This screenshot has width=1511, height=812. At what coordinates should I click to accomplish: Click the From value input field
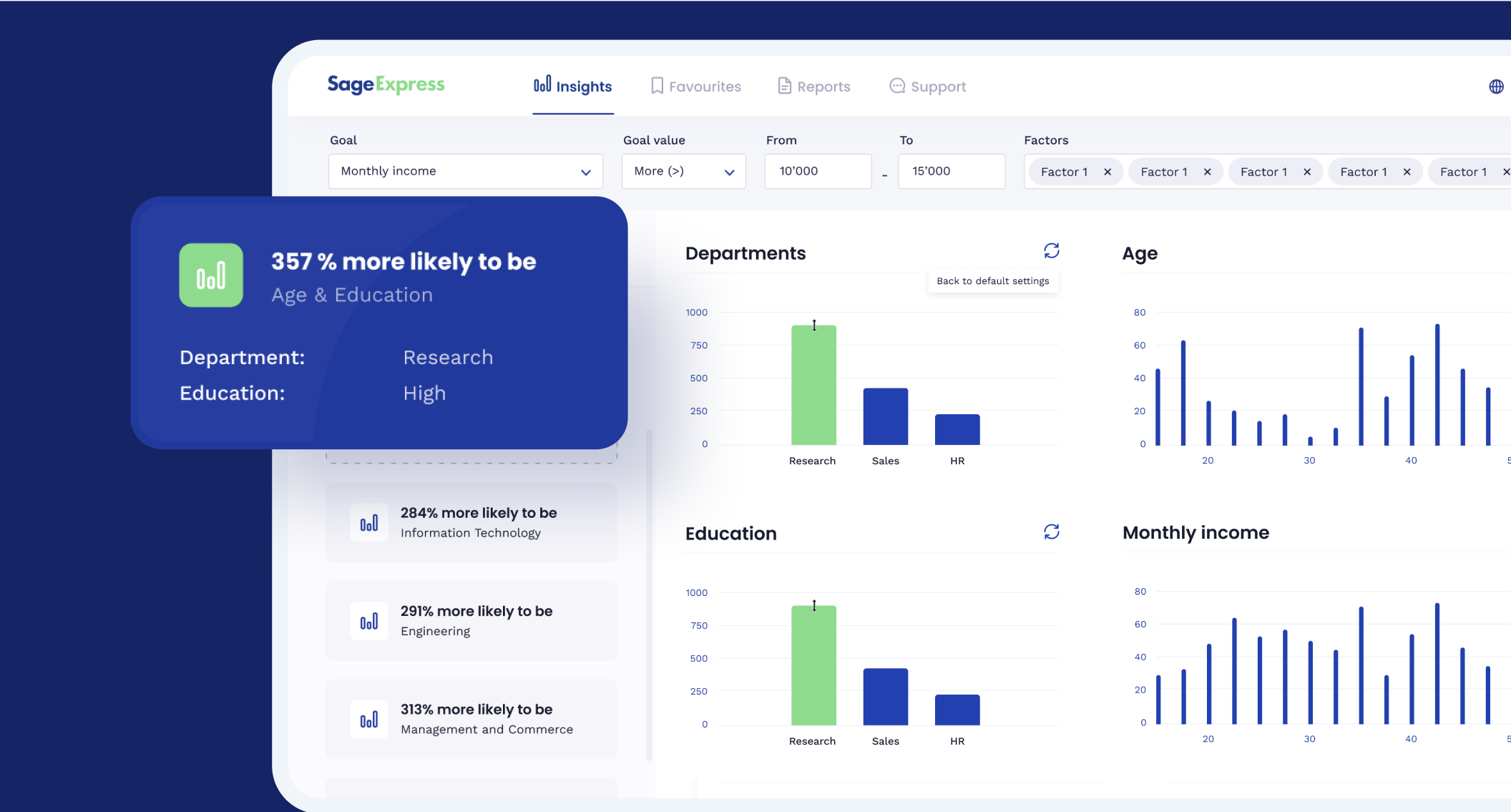(x=817, y=172)
